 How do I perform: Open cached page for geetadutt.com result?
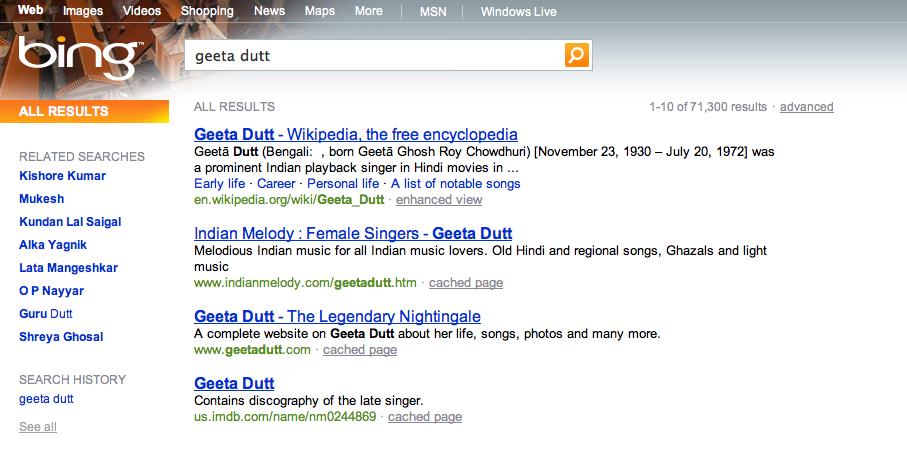[360, 350]
